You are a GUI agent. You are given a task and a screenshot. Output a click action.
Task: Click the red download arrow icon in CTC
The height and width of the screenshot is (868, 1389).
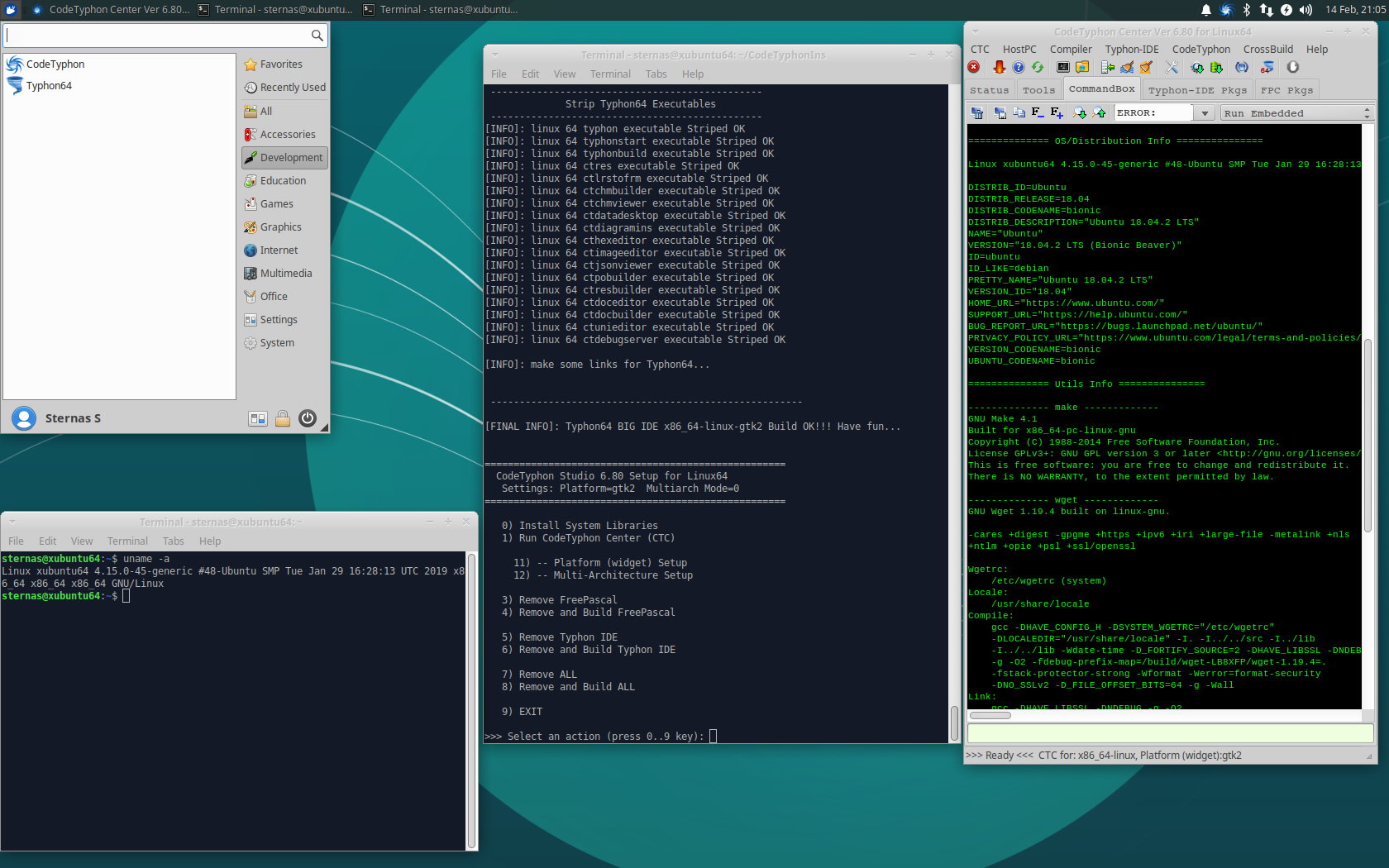click(999, 67)
